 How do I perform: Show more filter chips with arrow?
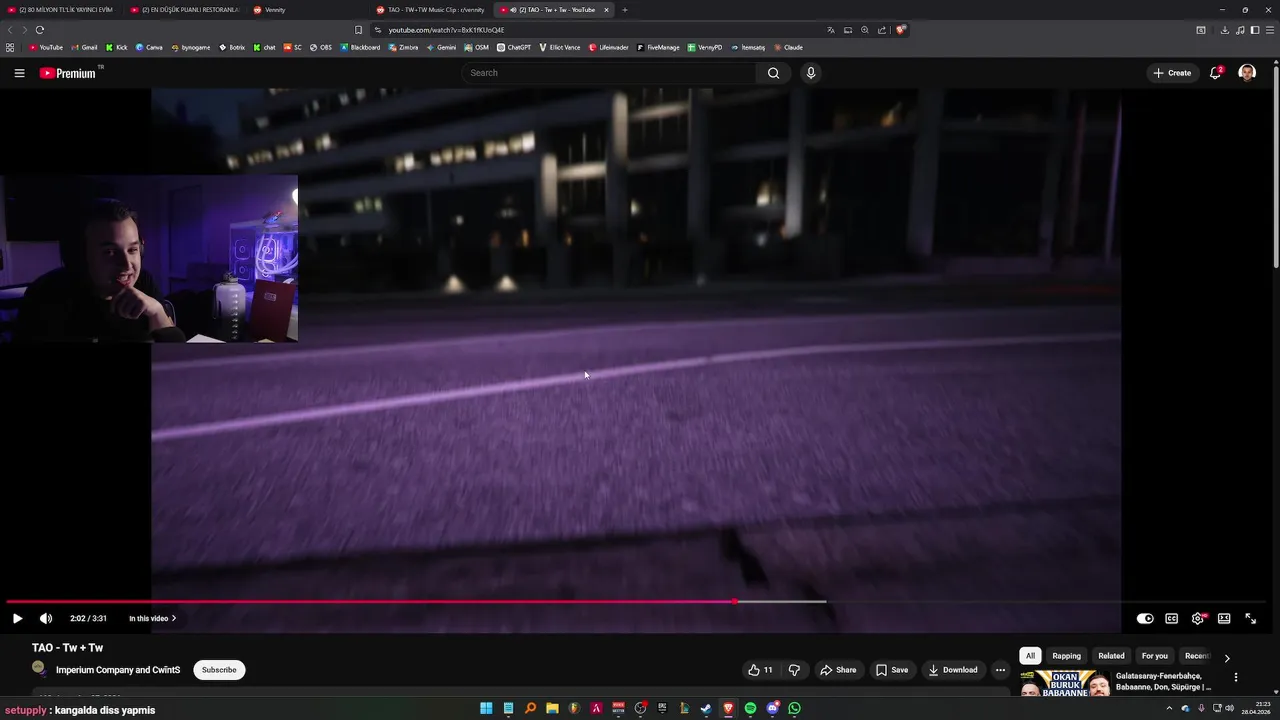[x=1227, y=657]
